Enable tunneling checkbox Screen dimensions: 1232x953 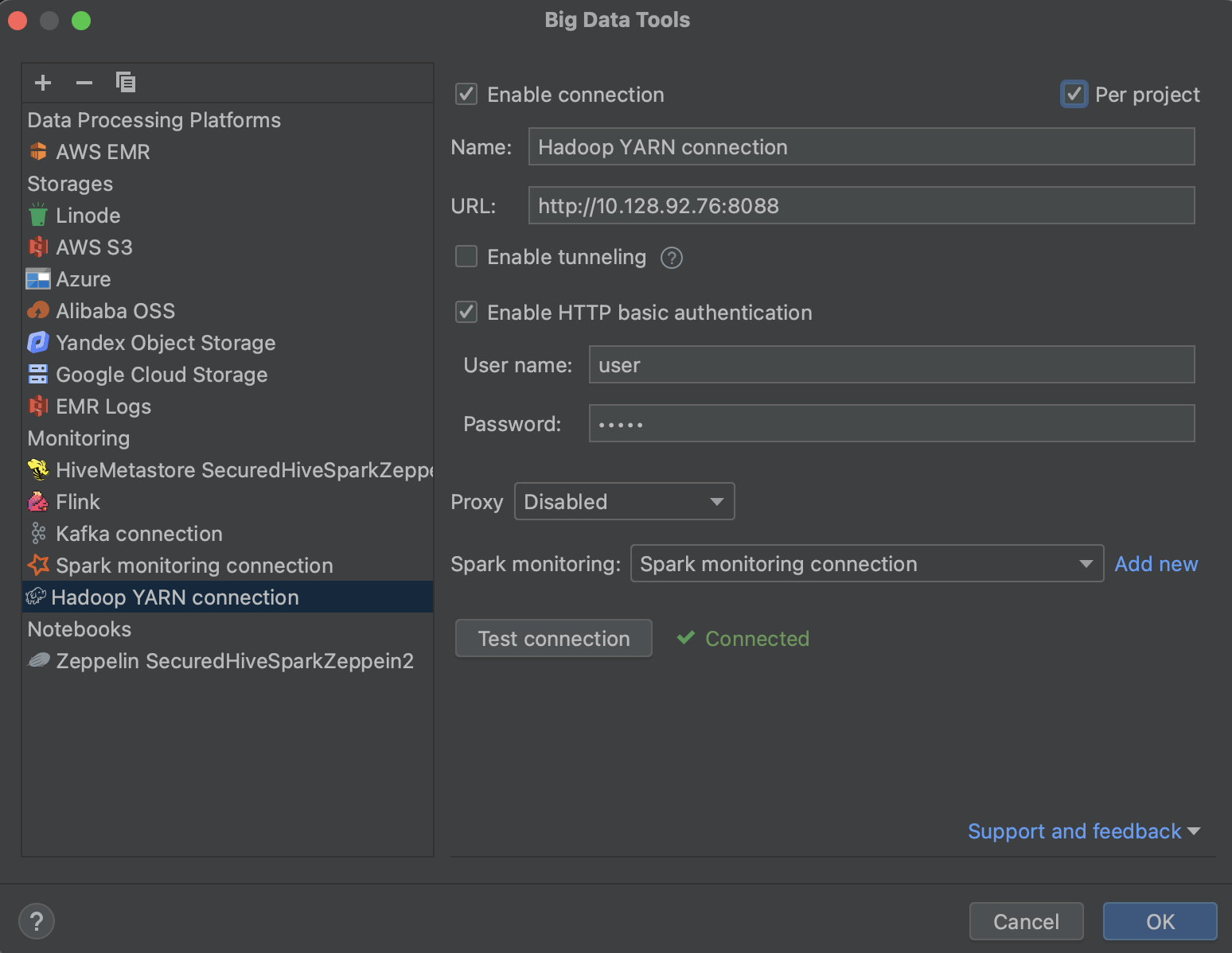[x=466, y=256]
